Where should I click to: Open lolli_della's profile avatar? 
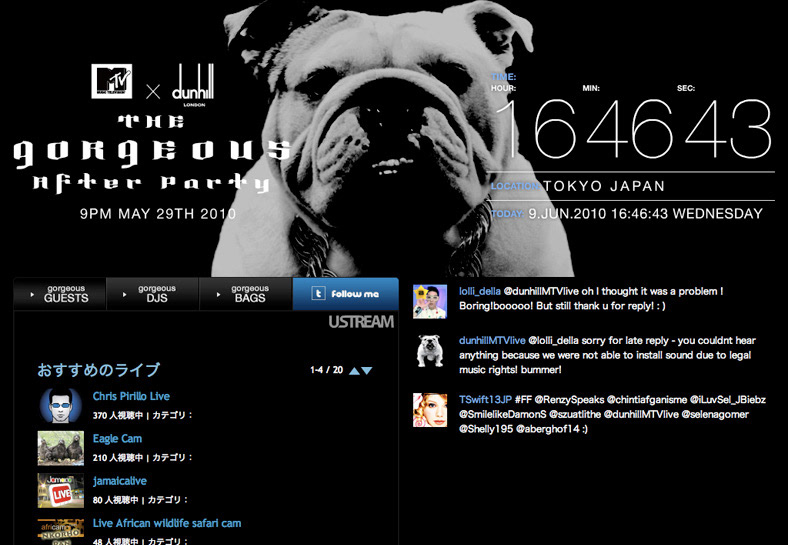430,302
